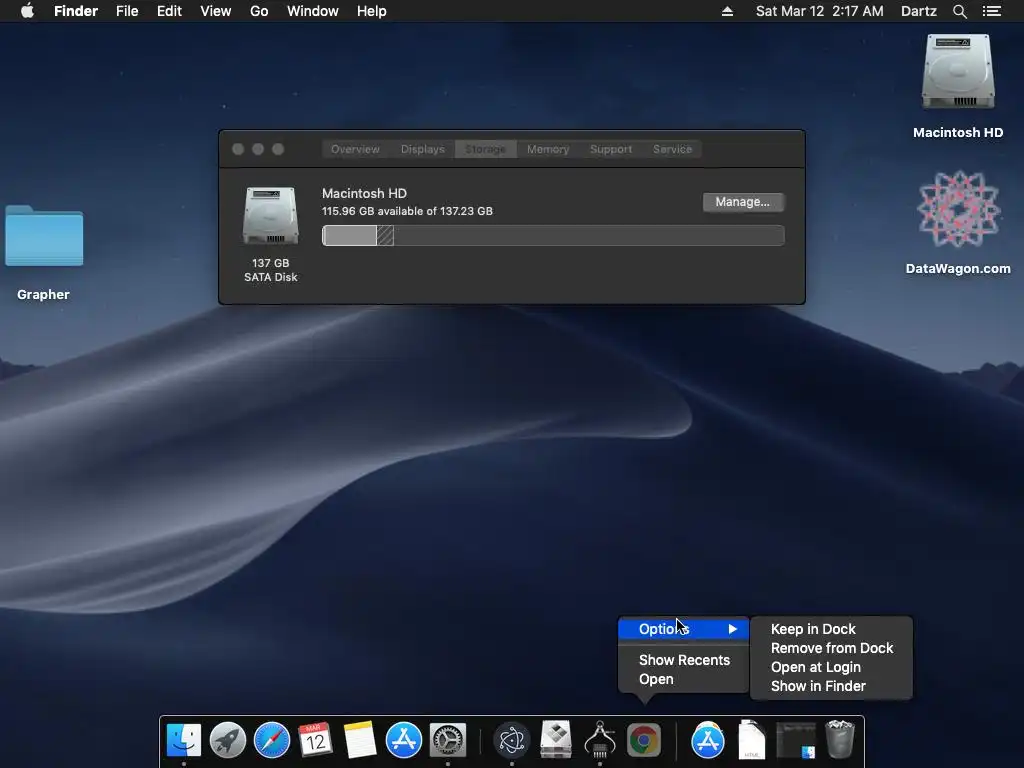Switch to the Memory tab
1024x768 pixels.
pyautogui.click(x=548, y=149)
